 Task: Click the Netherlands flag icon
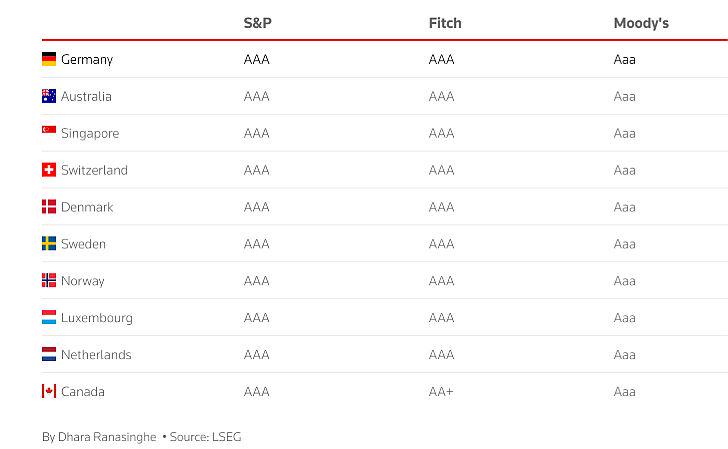(x=49, y=355)
